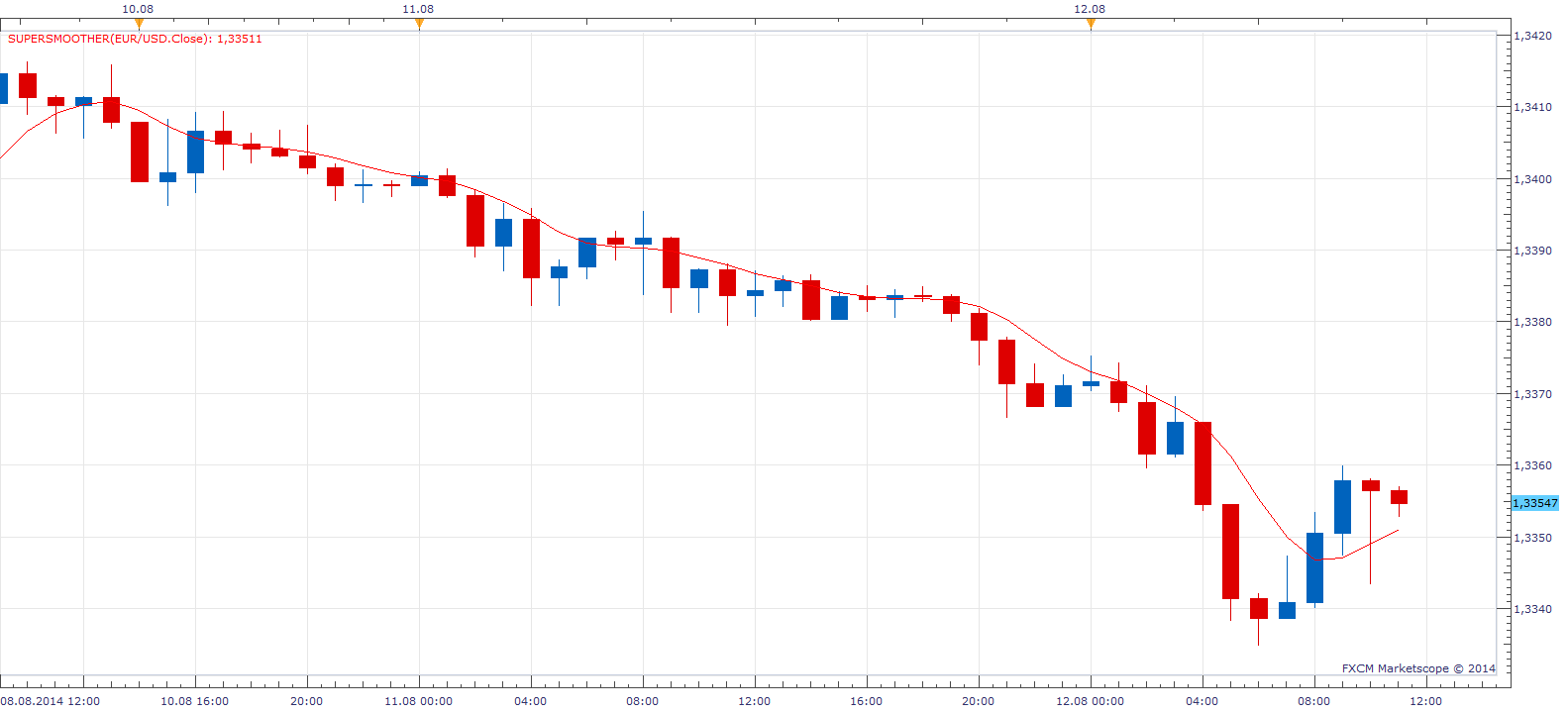Select the 12.08 day marker triangle
The image size is (1568, 713).
(x=1091, y=24)
